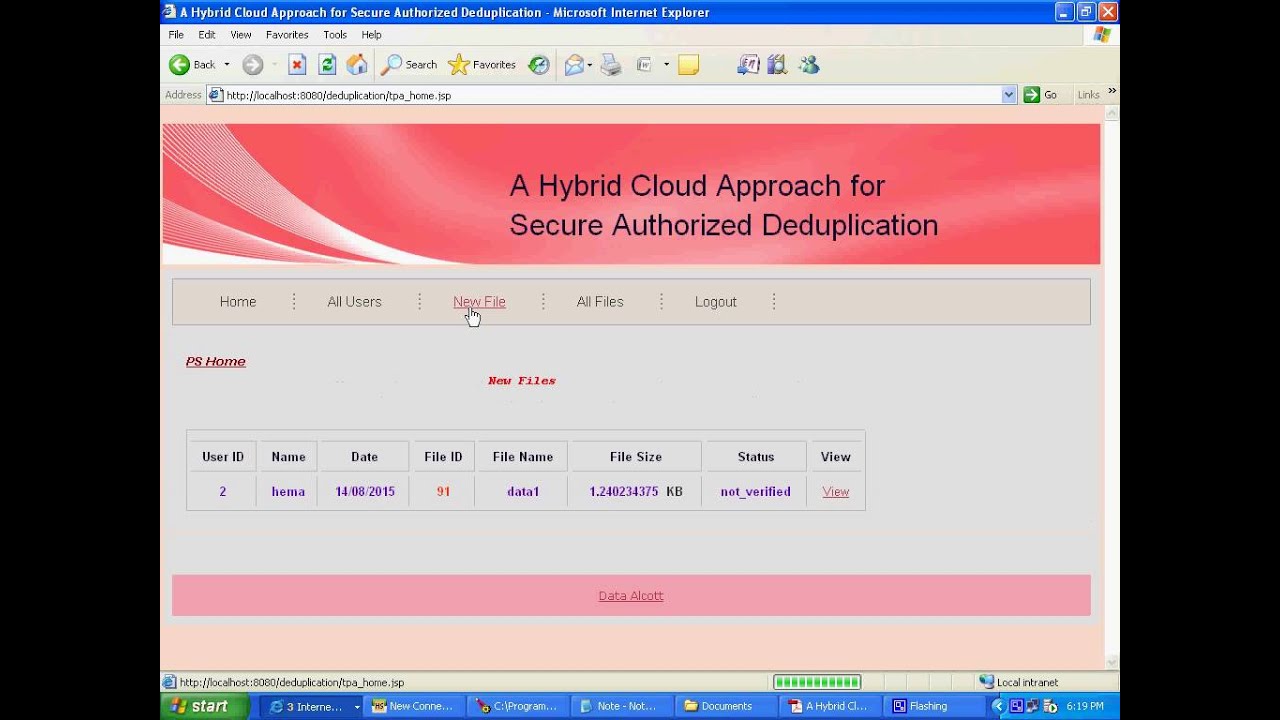Viewport: 1280px width, 720px height.
Task: Open the Favorites star button
Action: (482, 65)
